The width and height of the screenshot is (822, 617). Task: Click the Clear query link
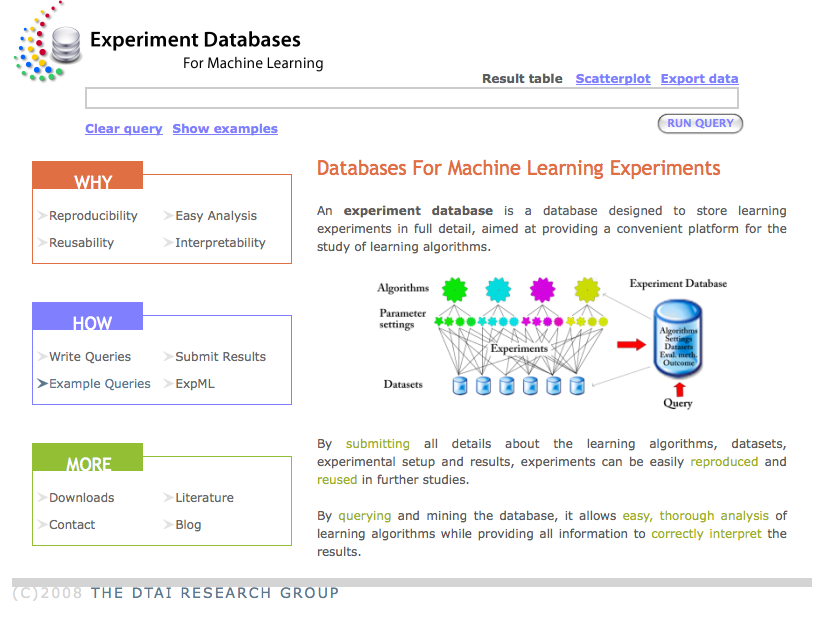(123, 129)
